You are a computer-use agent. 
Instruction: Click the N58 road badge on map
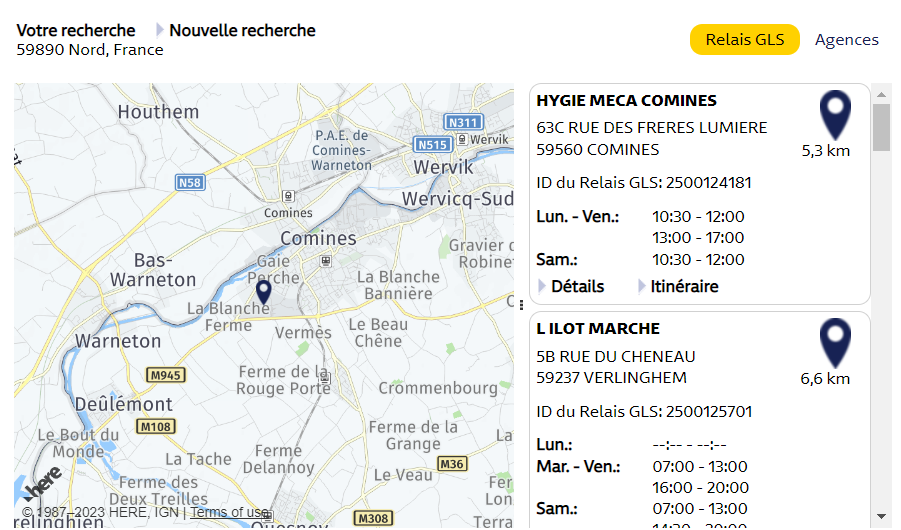coord(190,183)
